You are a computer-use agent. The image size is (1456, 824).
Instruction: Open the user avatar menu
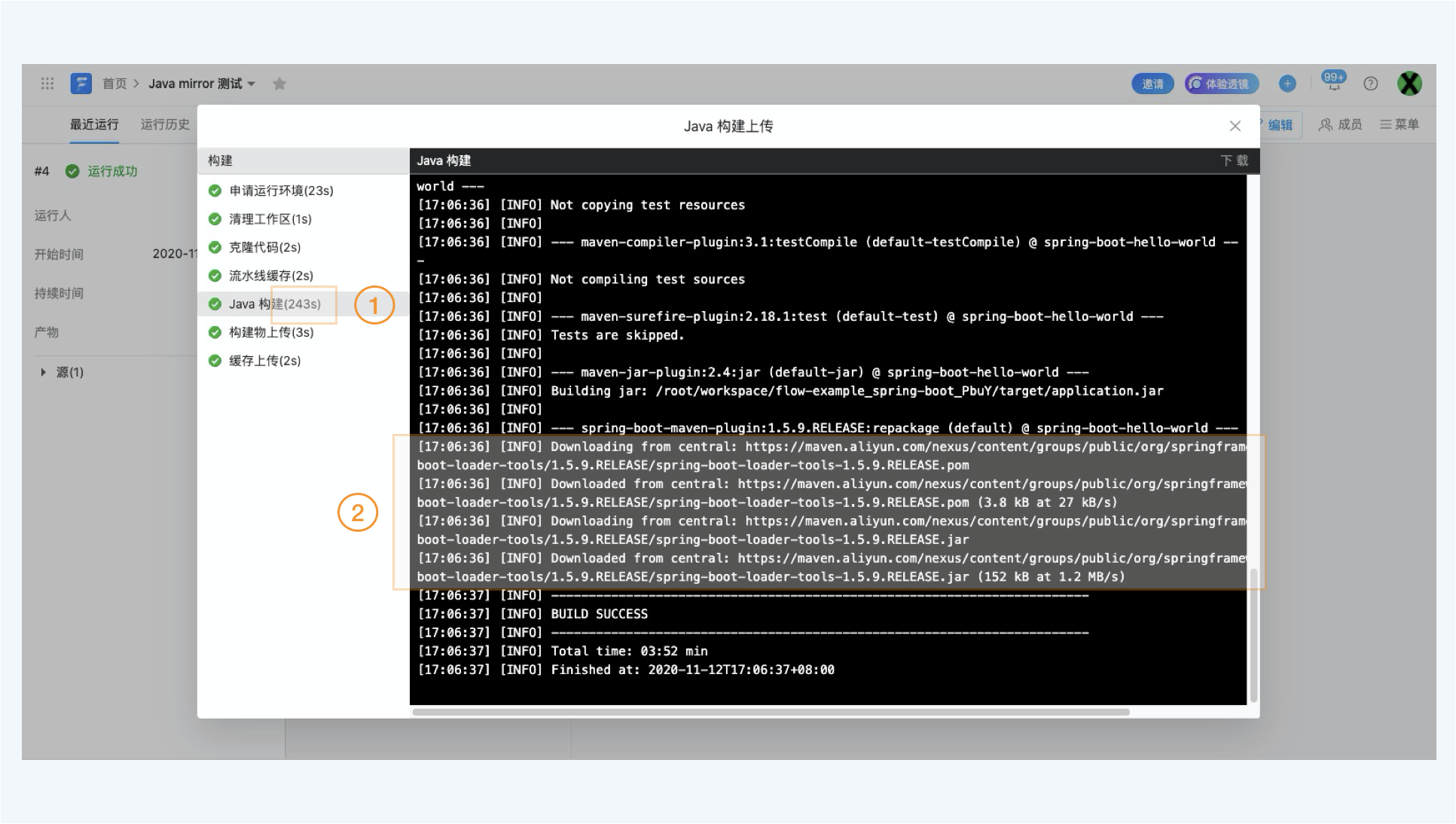pyautogui.click(x=1409, y=84)
